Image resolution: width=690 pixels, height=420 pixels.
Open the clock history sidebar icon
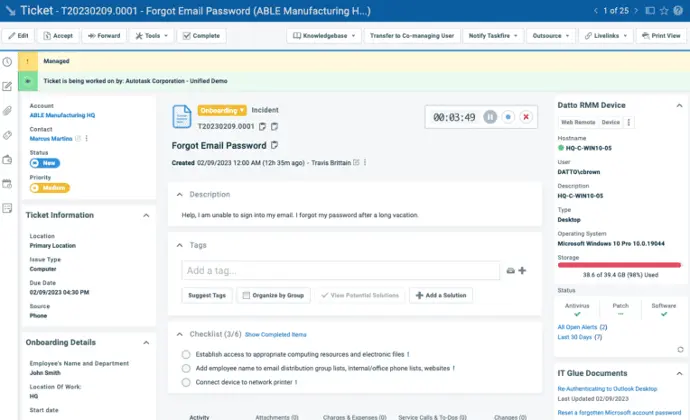click(x=7, y=62)
